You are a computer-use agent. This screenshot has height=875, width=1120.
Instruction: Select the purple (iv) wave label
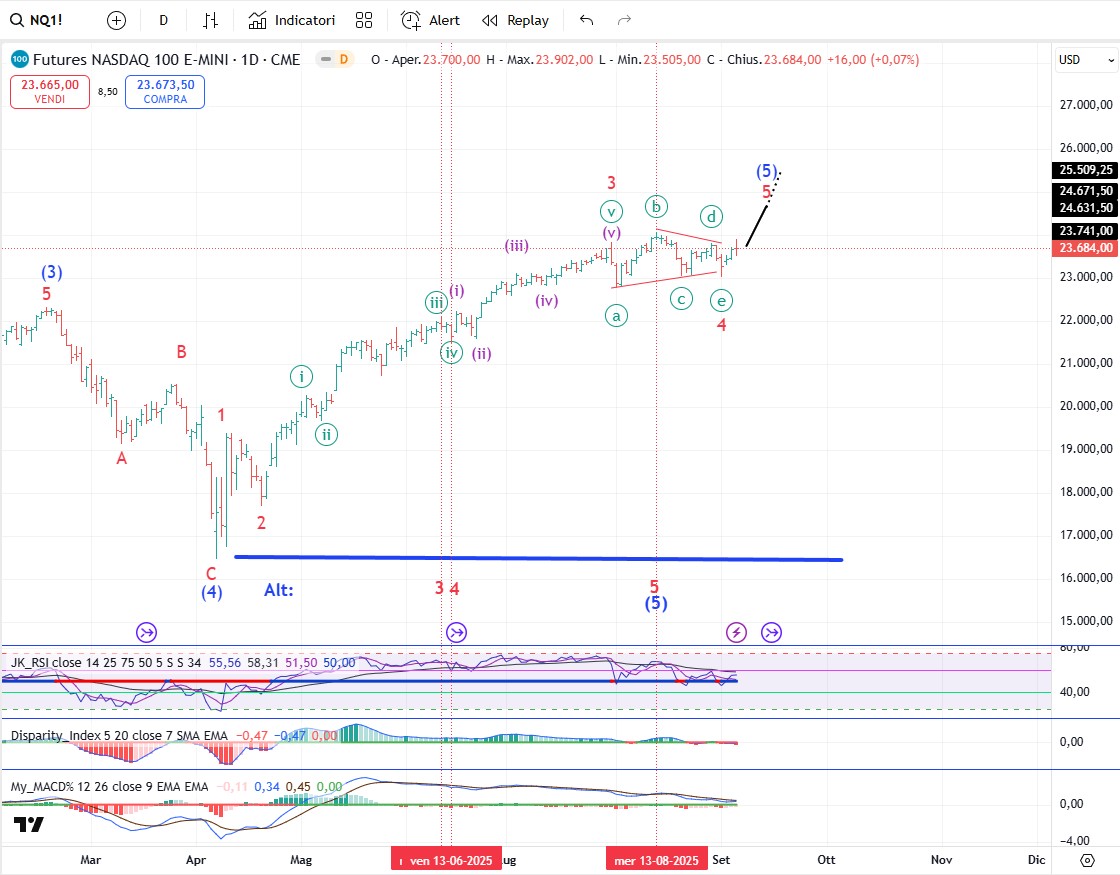[546, 301]
